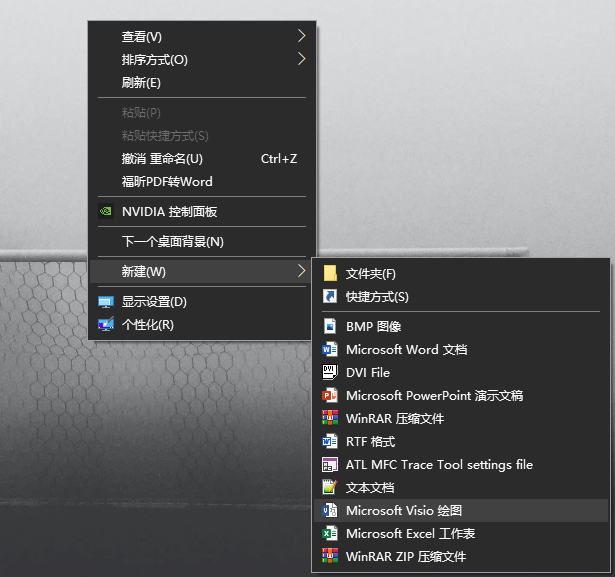Expand the 排序方式(O) submenu arrow
The image size is (615, 577).
301,59
